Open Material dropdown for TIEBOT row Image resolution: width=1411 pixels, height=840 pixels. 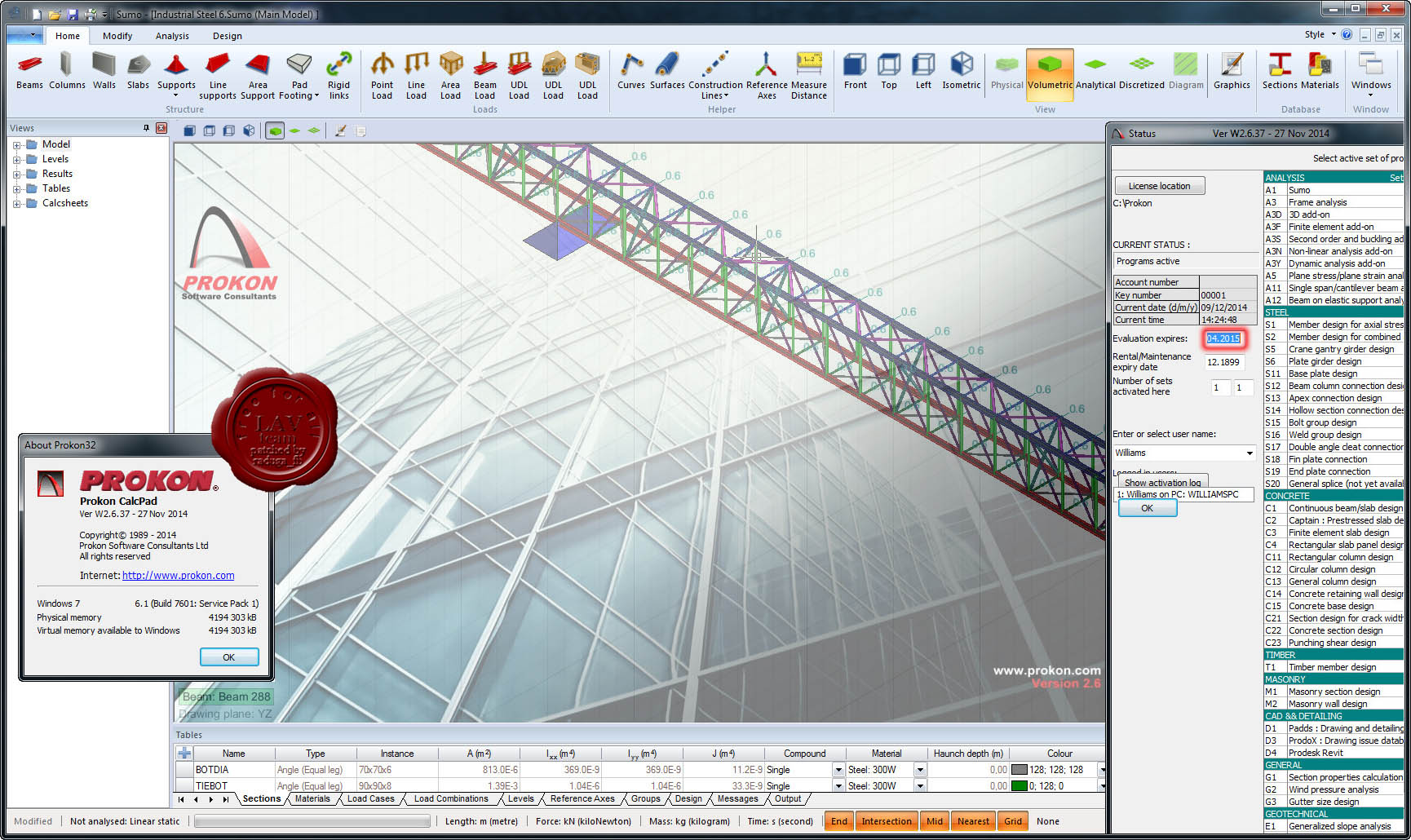point(920,786)
